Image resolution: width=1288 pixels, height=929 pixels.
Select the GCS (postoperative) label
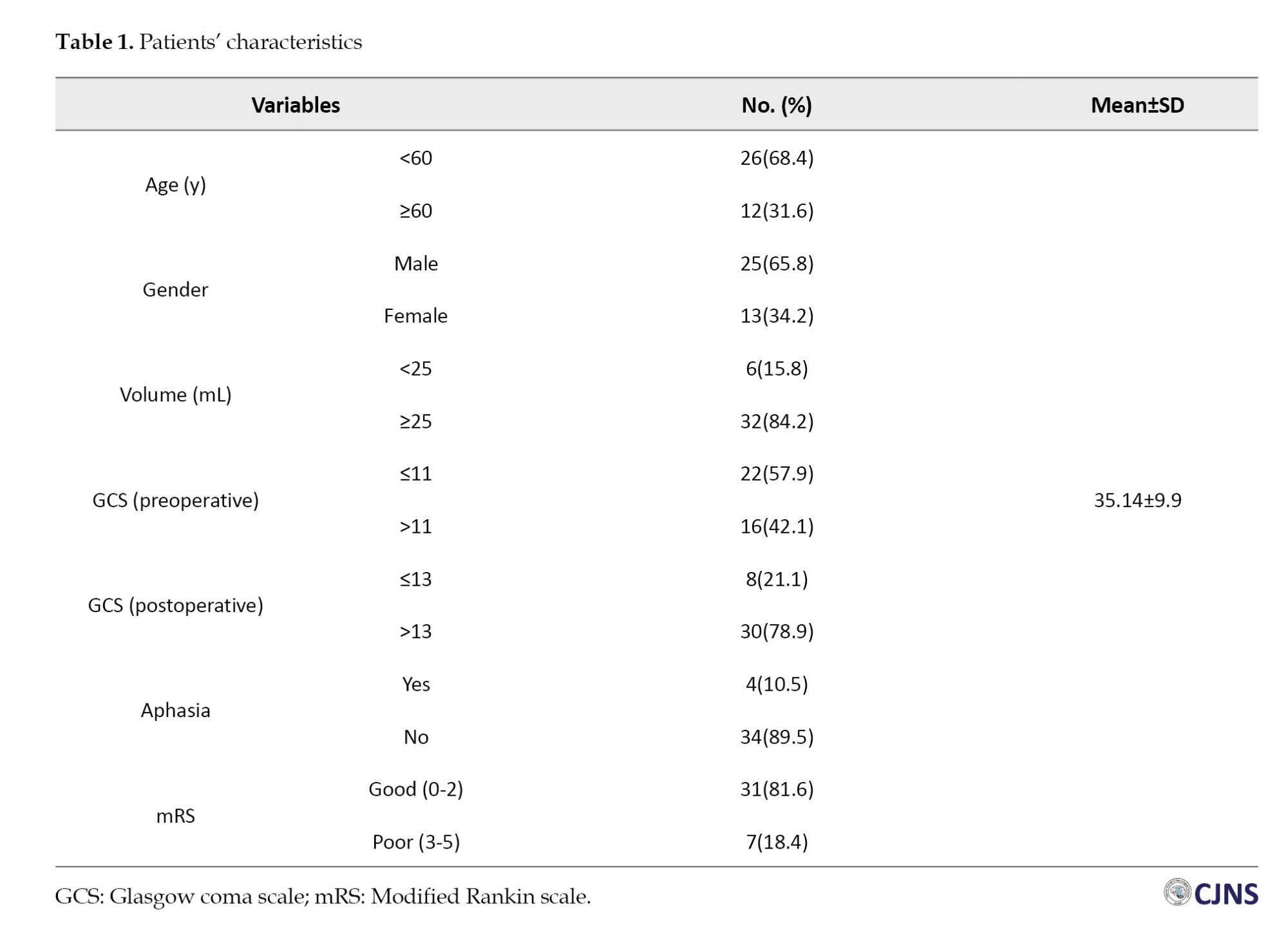pyautogui.click(x=175, y=606)
